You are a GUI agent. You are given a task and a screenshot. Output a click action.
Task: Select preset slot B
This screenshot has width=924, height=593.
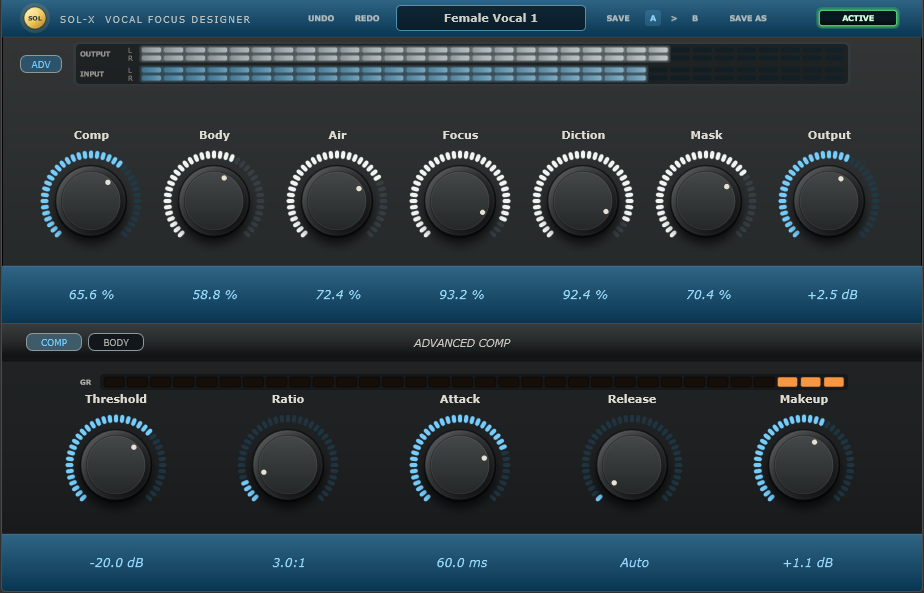[x=695, y=18]
